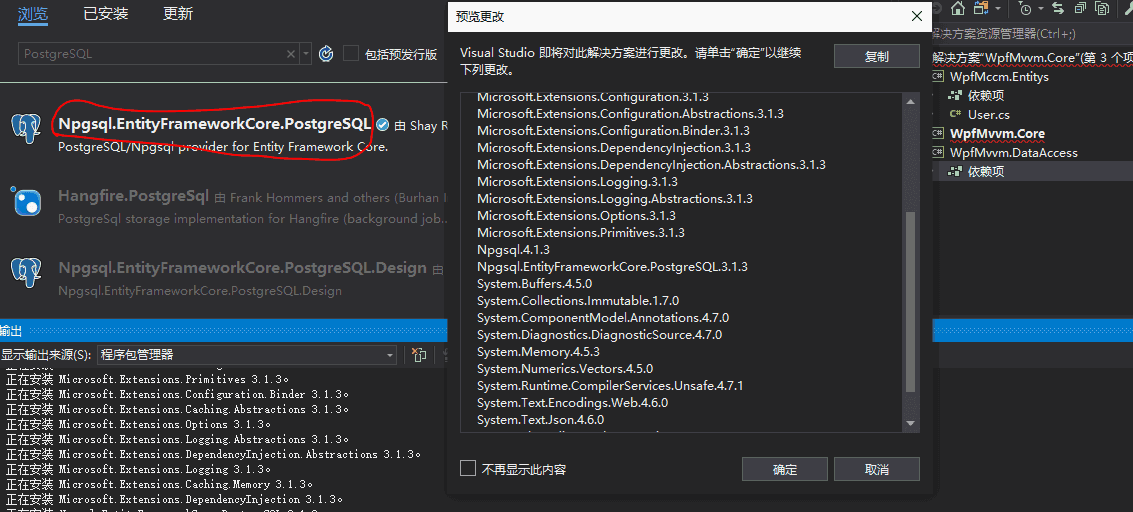Select Npgsql.4.1.3 in the change list
The height and width of the screenshot is (512, 1133).
click(513, 250)
